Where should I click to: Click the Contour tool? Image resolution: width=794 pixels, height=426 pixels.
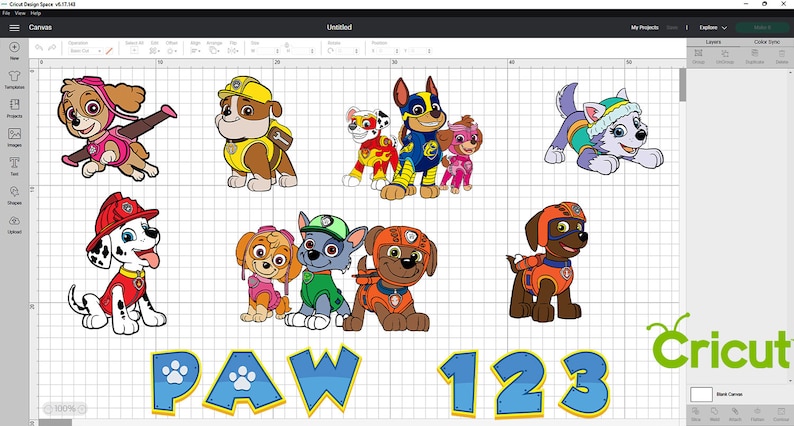[x=781, y=414]
